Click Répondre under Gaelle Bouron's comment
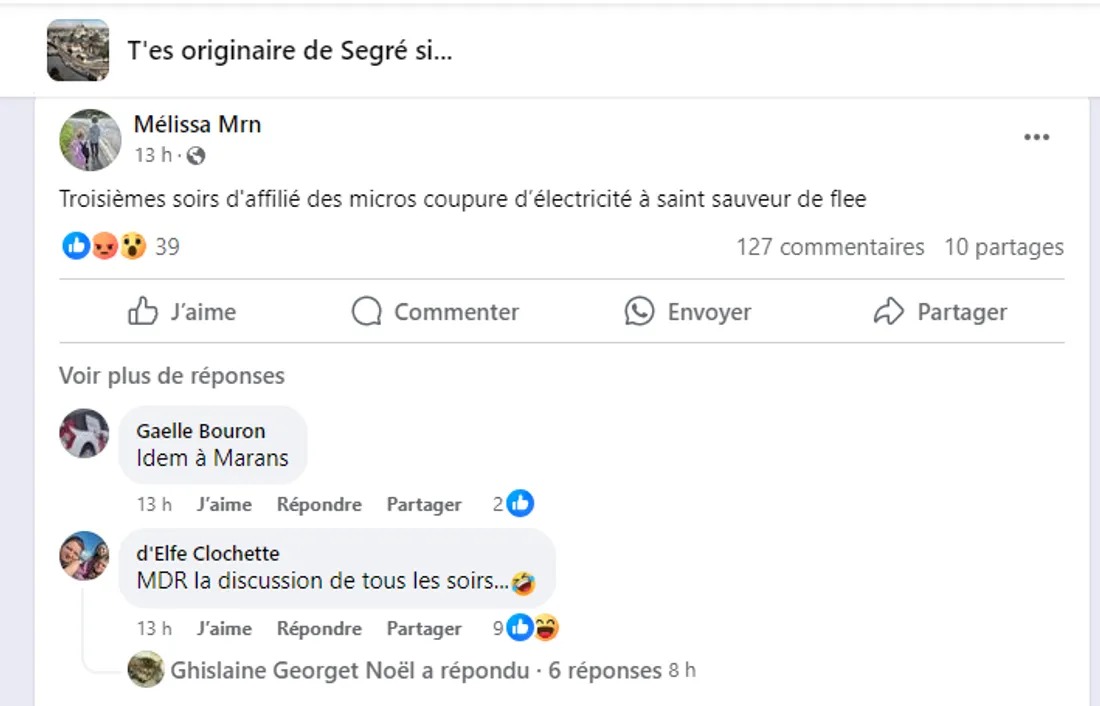This screenshot has width=1100, height=706. [319, 504]
